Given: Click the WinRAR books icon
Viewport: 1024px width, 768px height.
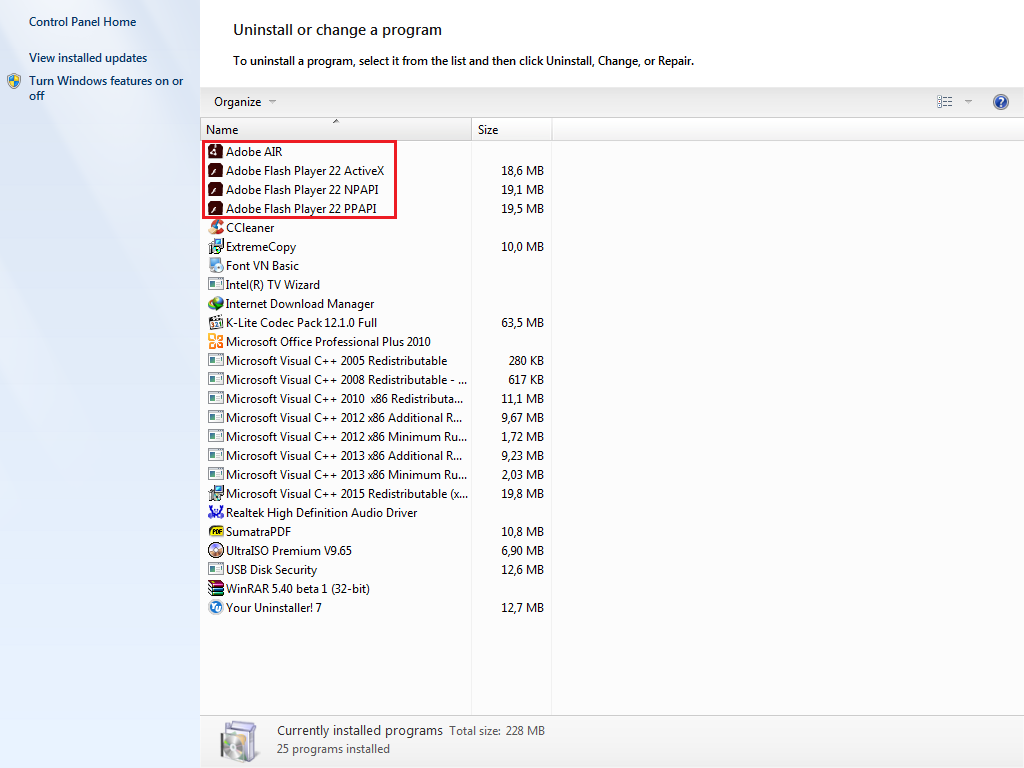Looking at the screenshot, I should [216, 588].
